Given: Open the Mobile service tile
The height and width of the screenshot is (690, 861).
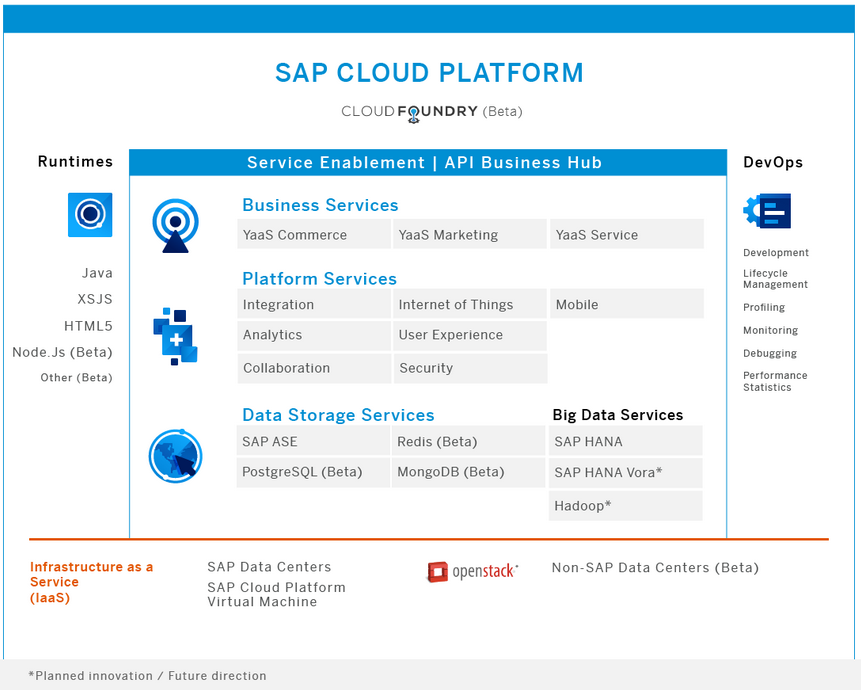Looking at the screenshot, I should coord(627,304).
